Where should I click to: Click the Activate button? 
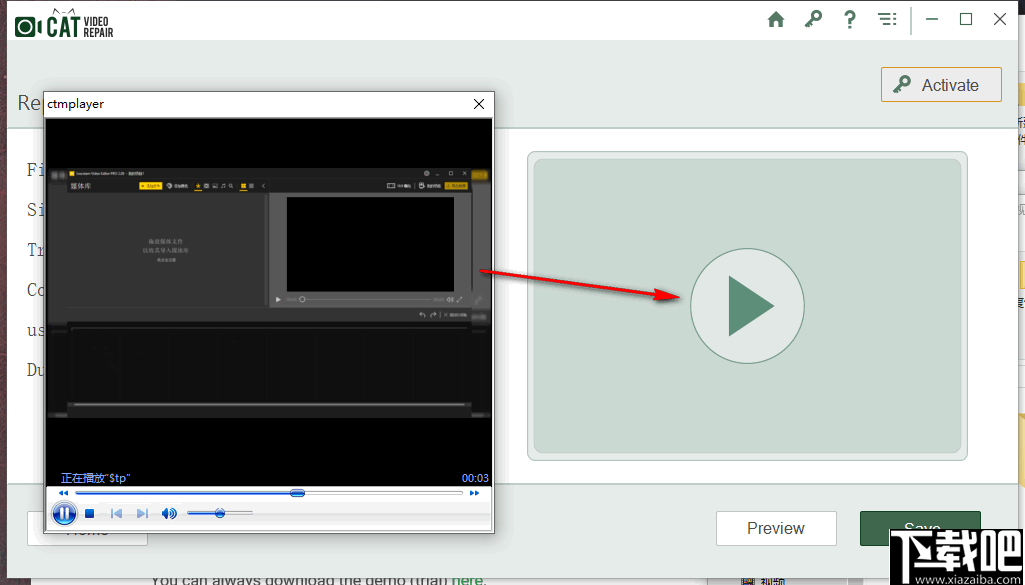[x=941, y=84]
